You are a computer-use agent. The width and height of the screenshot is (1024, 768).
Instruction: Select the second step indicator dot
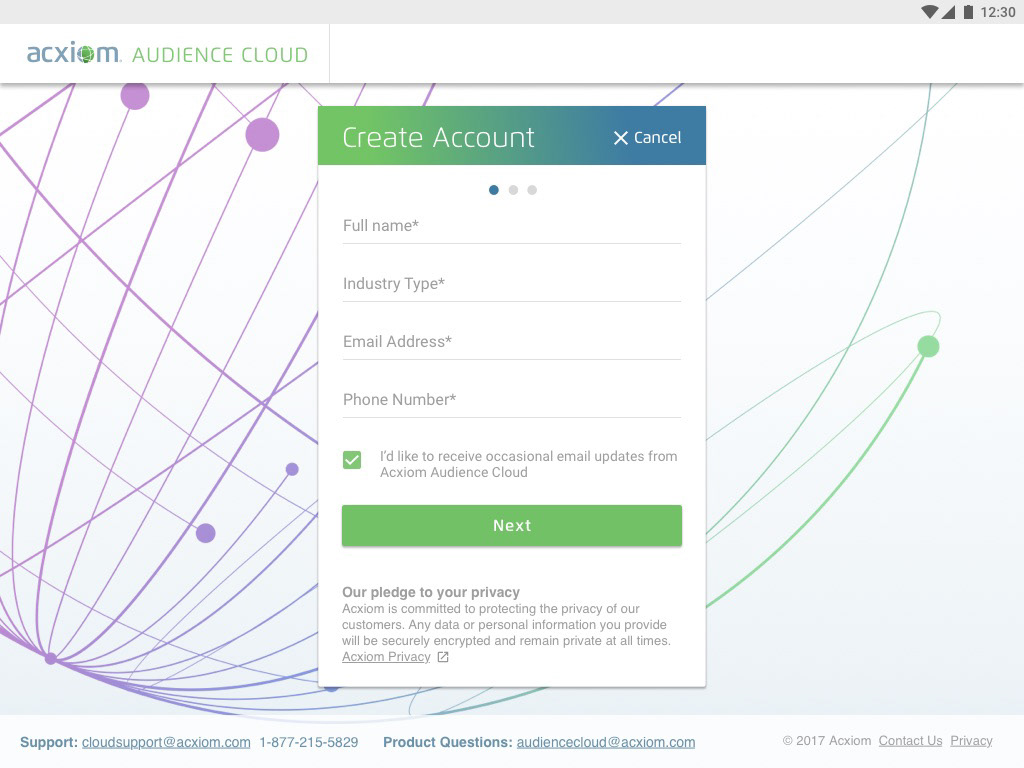pyautogui.click(x=513, y=190)
